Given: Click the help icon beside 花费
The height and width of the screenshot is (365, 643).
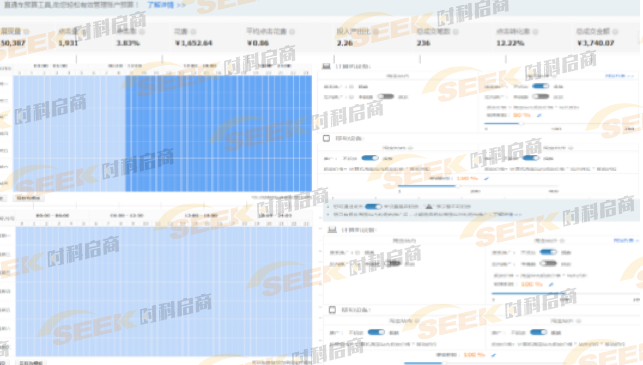Looking at the screenshot, I should (193, 32).
